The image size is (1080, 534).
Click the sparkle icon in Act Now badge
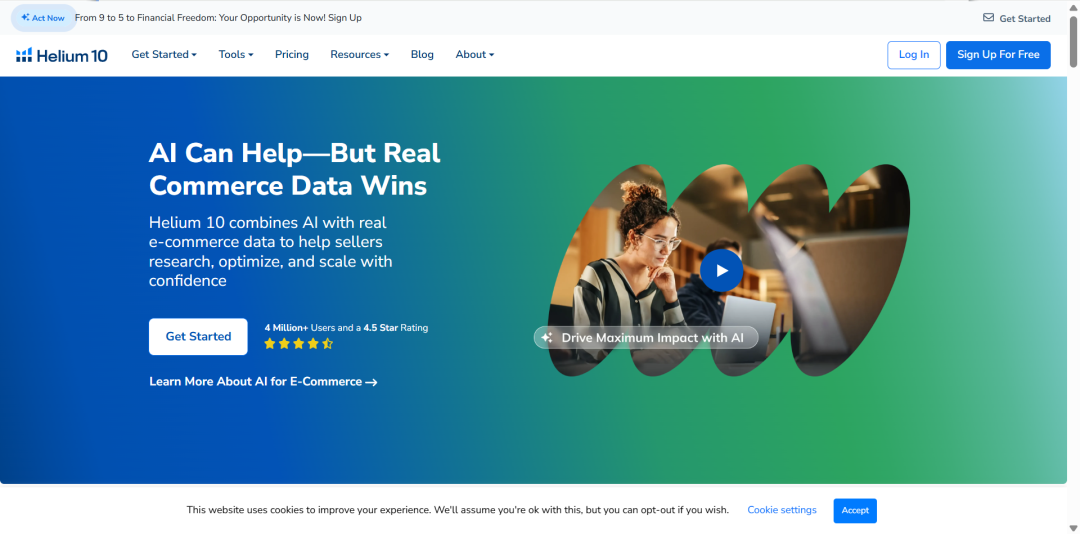[25, 18]
